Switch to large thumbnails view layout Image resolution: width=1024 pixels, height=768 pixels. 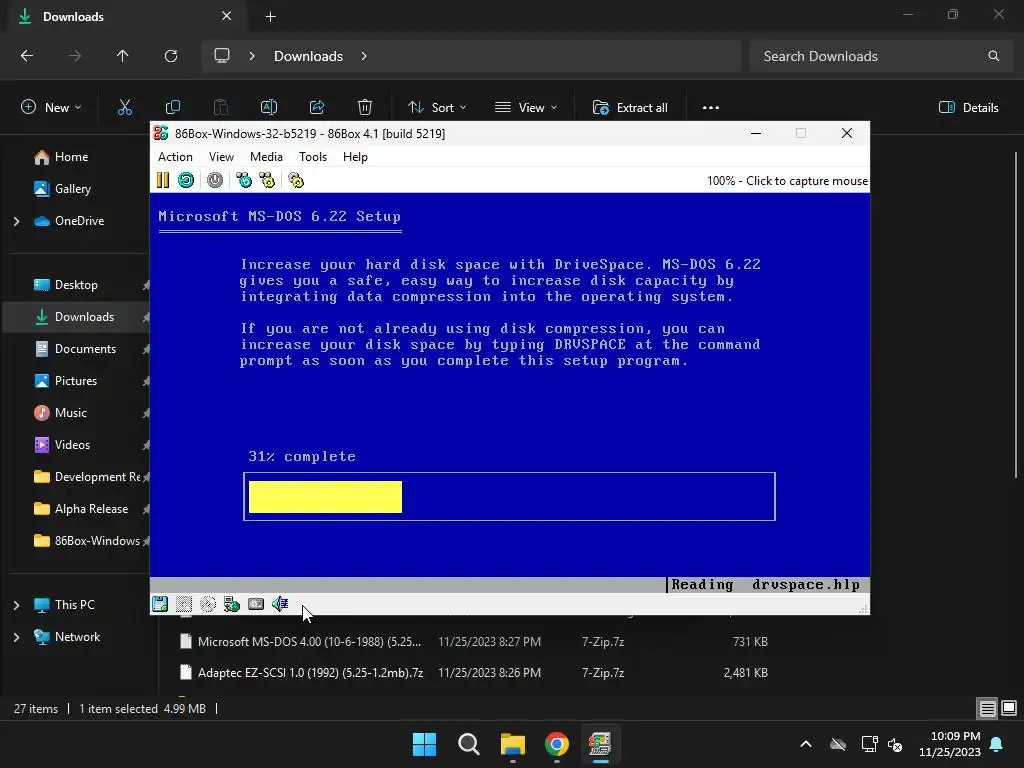tap(1009, 709)
